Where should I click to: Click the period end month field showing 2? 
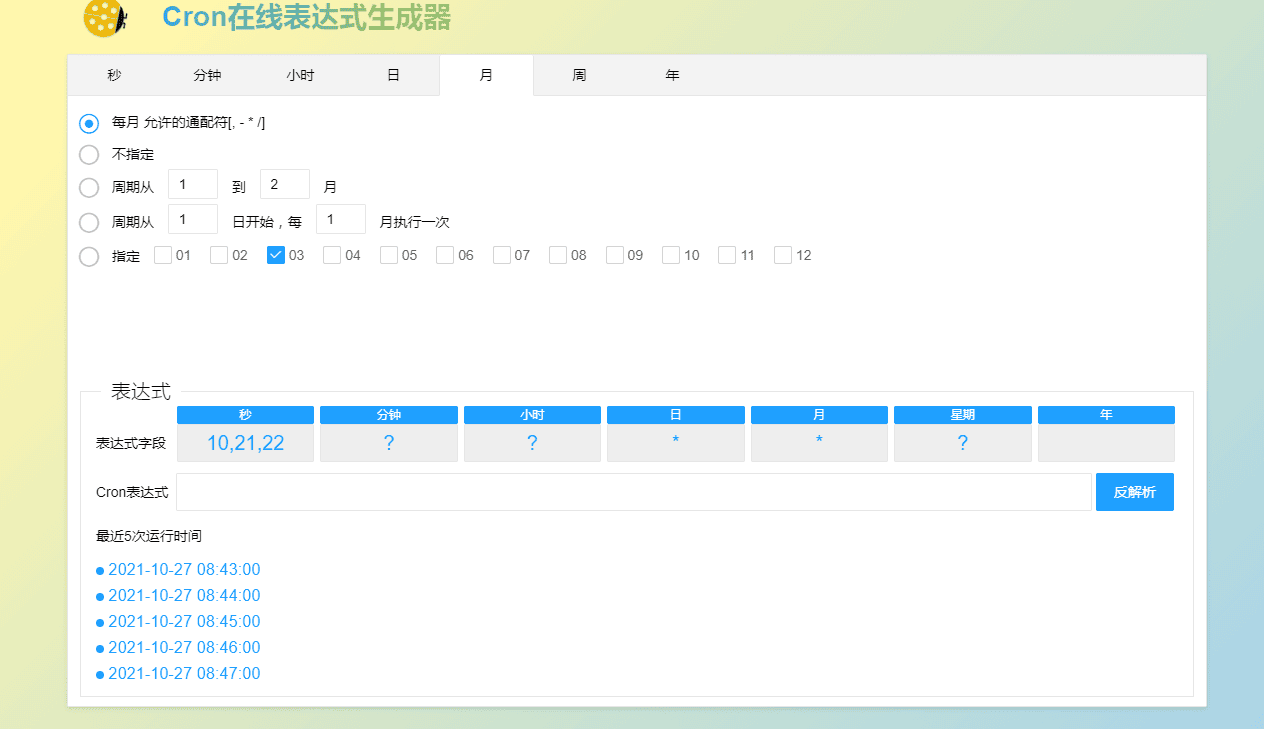pyautogui.click(x=284, y=185)
